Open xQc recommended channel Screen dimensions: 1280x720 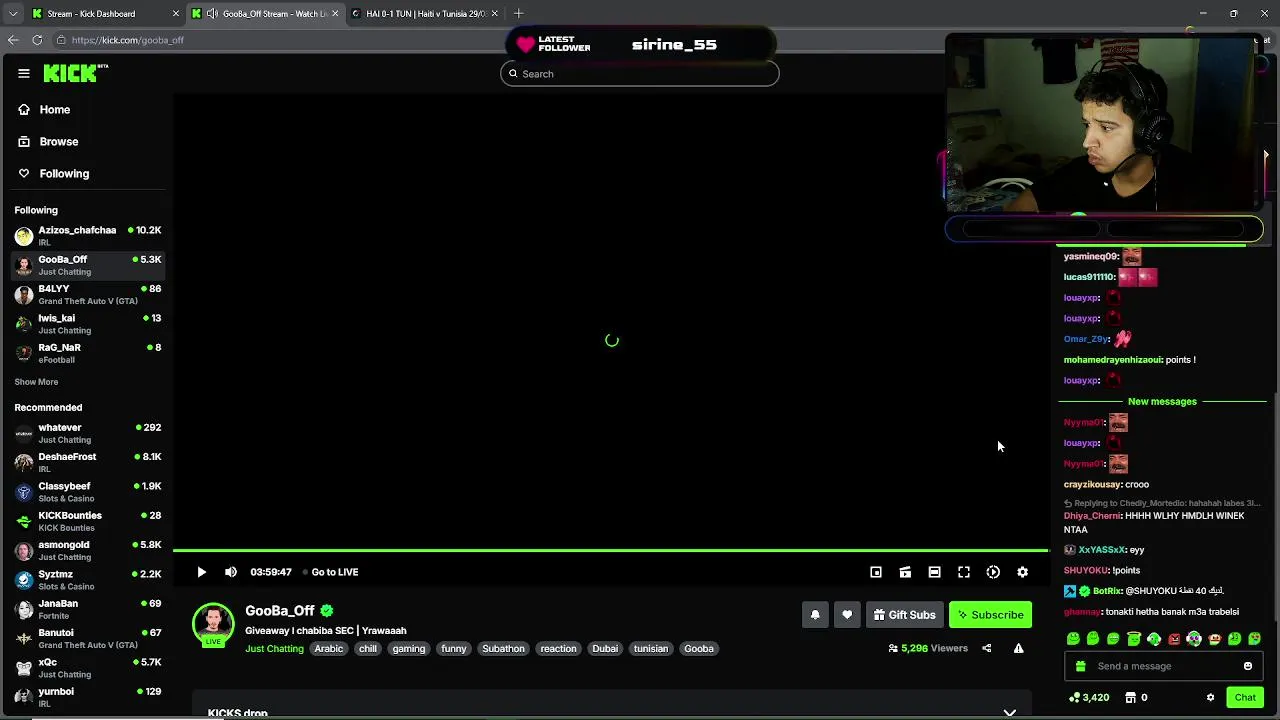(87, 668)
